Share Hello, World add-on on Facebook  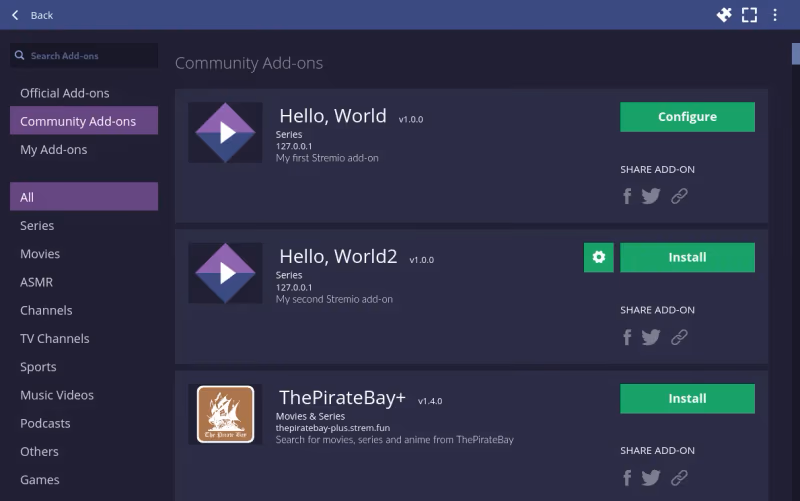pos(627,196)
